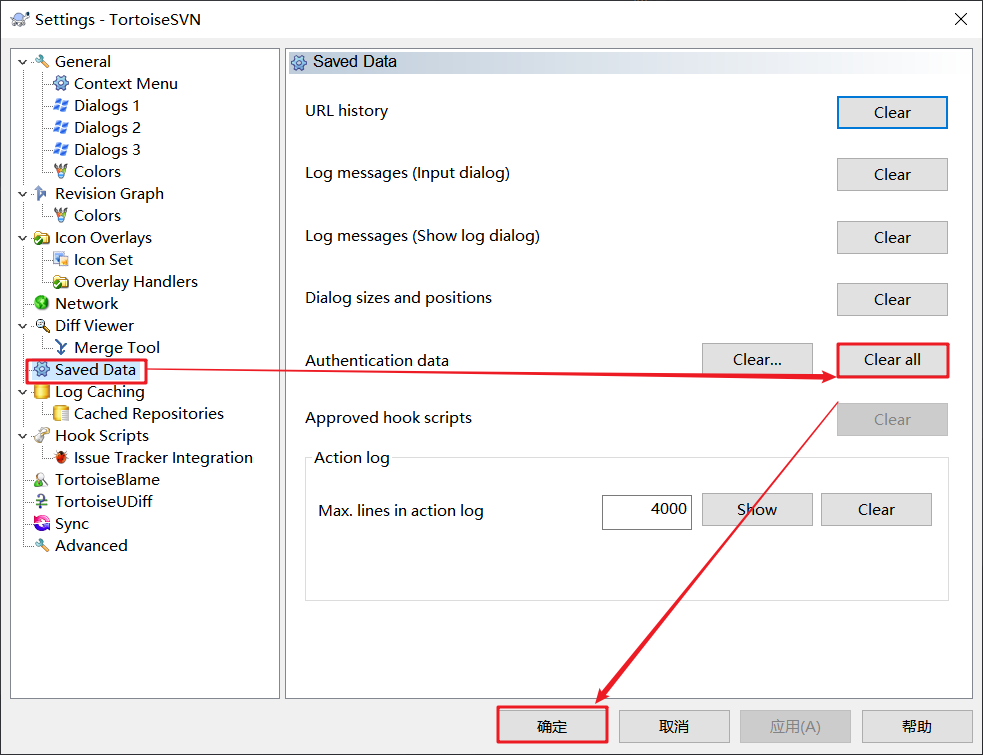This screenshot has width=983, height=755.
Task: Open Advanced settings page
Action: [91, 546]
